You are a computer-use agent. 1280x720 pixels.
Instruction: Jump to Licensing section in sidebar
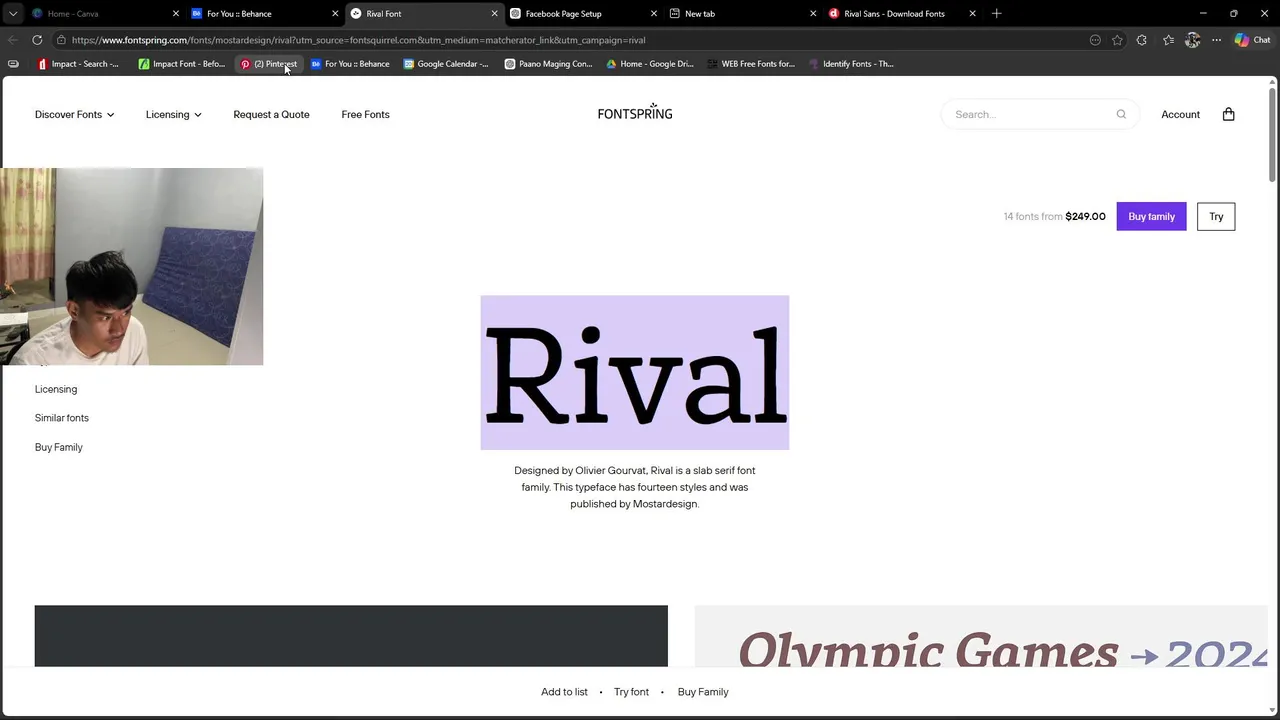[56, 389]
